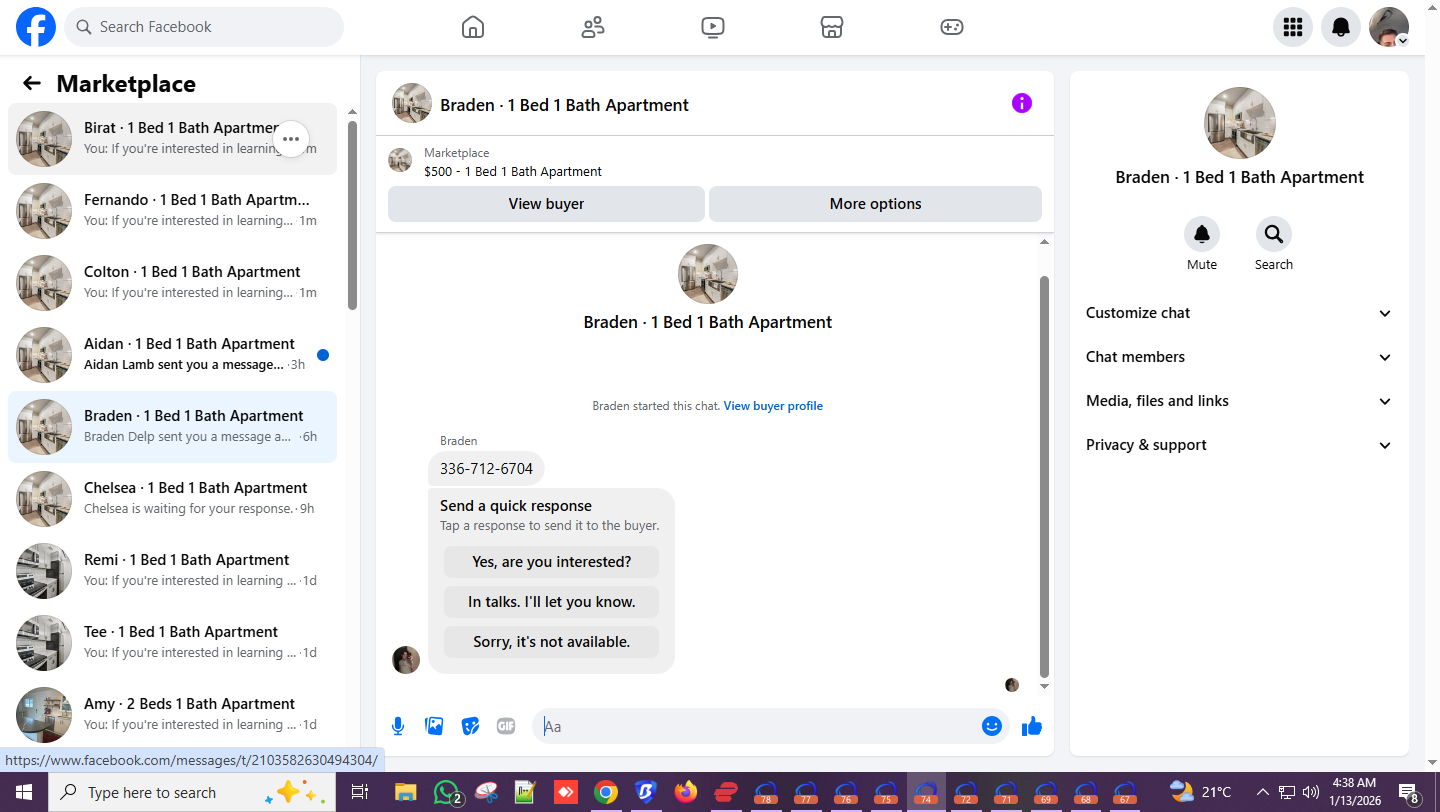Screen dimensions: 1440x812
Task: Click the voice clip microphone icon
Action: (x=398, y=726)
